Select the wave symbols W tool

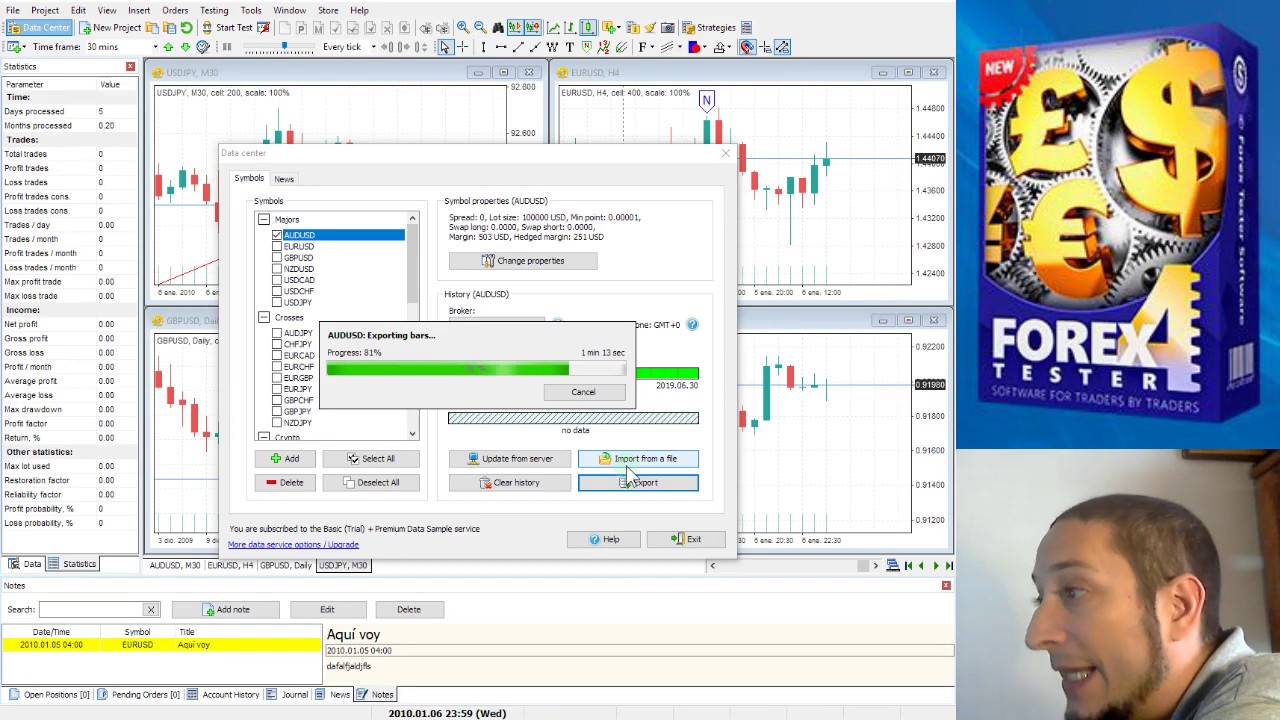(553, 47)
